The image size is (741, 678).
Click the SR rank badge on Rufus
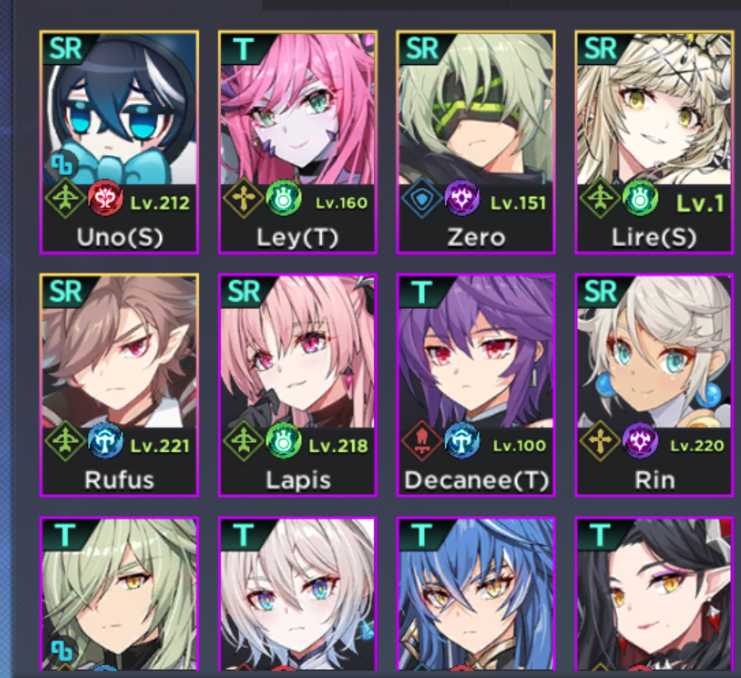click(x=66, y=292)
